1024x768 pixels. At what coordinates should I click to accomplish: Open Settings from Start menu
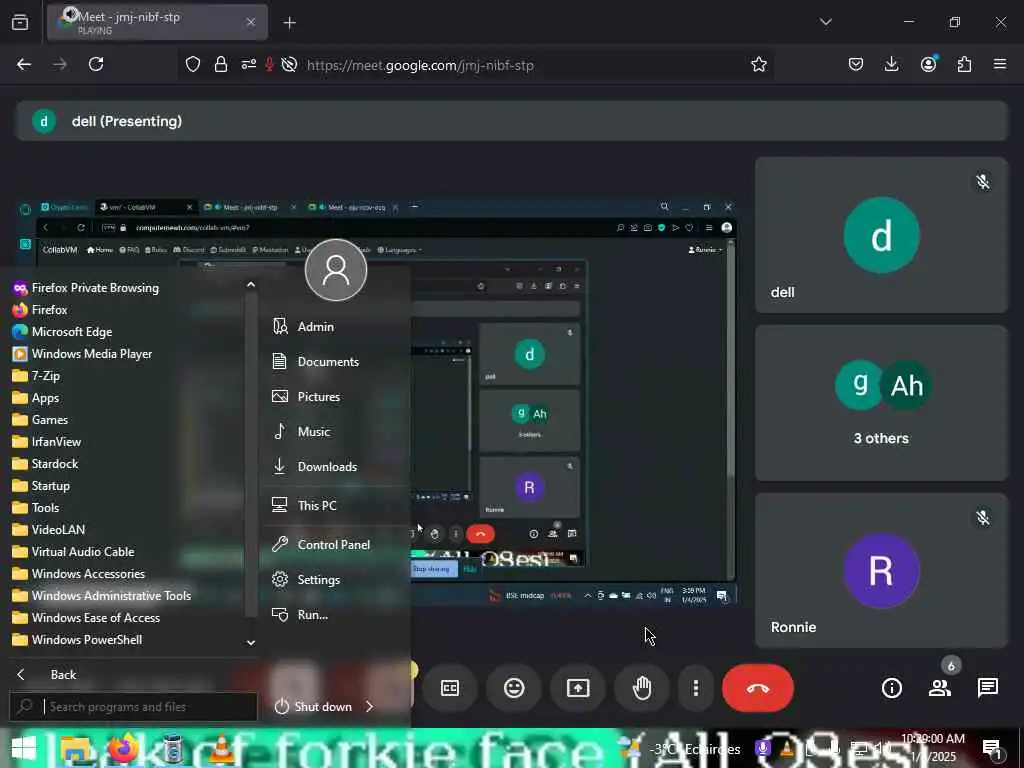(307, 580)
